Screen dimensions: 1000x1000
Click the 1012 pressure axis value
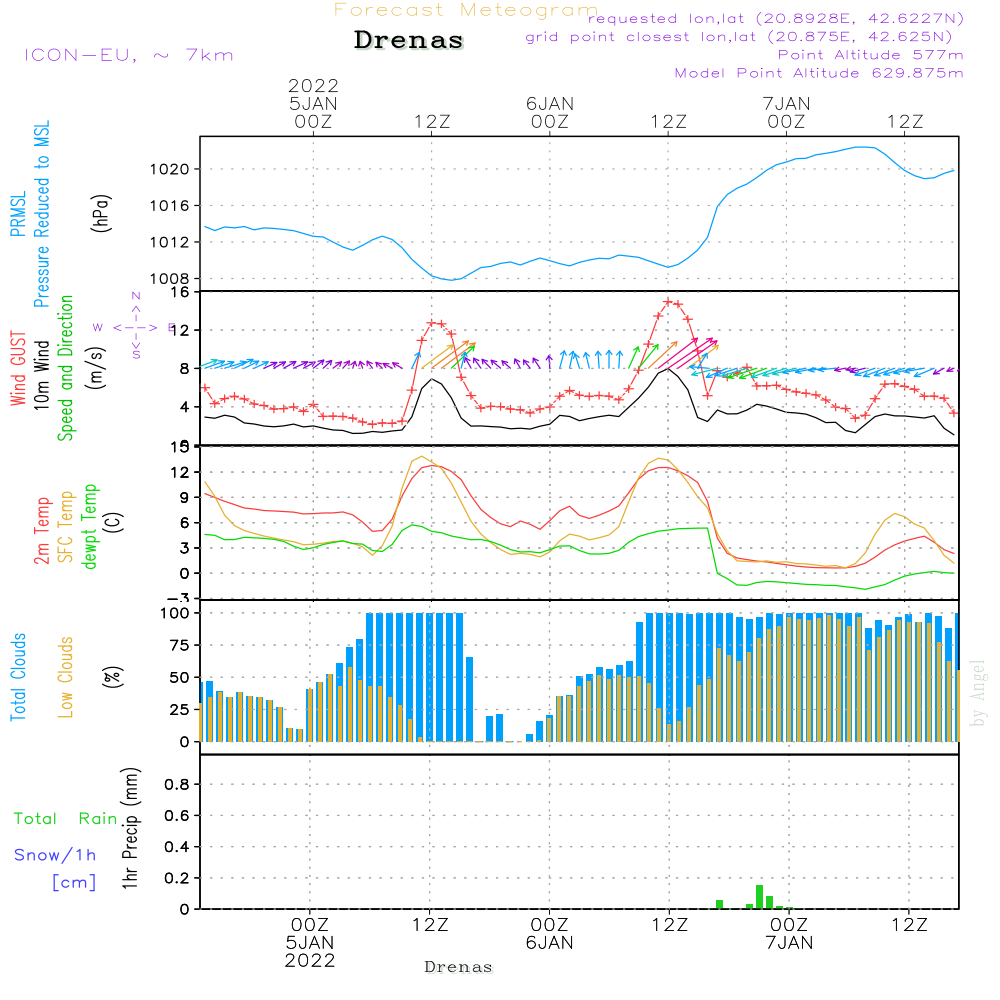click(170, 242)
